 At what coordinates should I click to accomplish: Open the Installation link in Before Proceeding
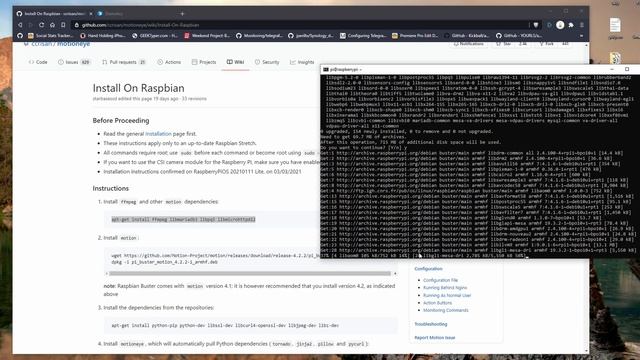[x=158, y=133]
